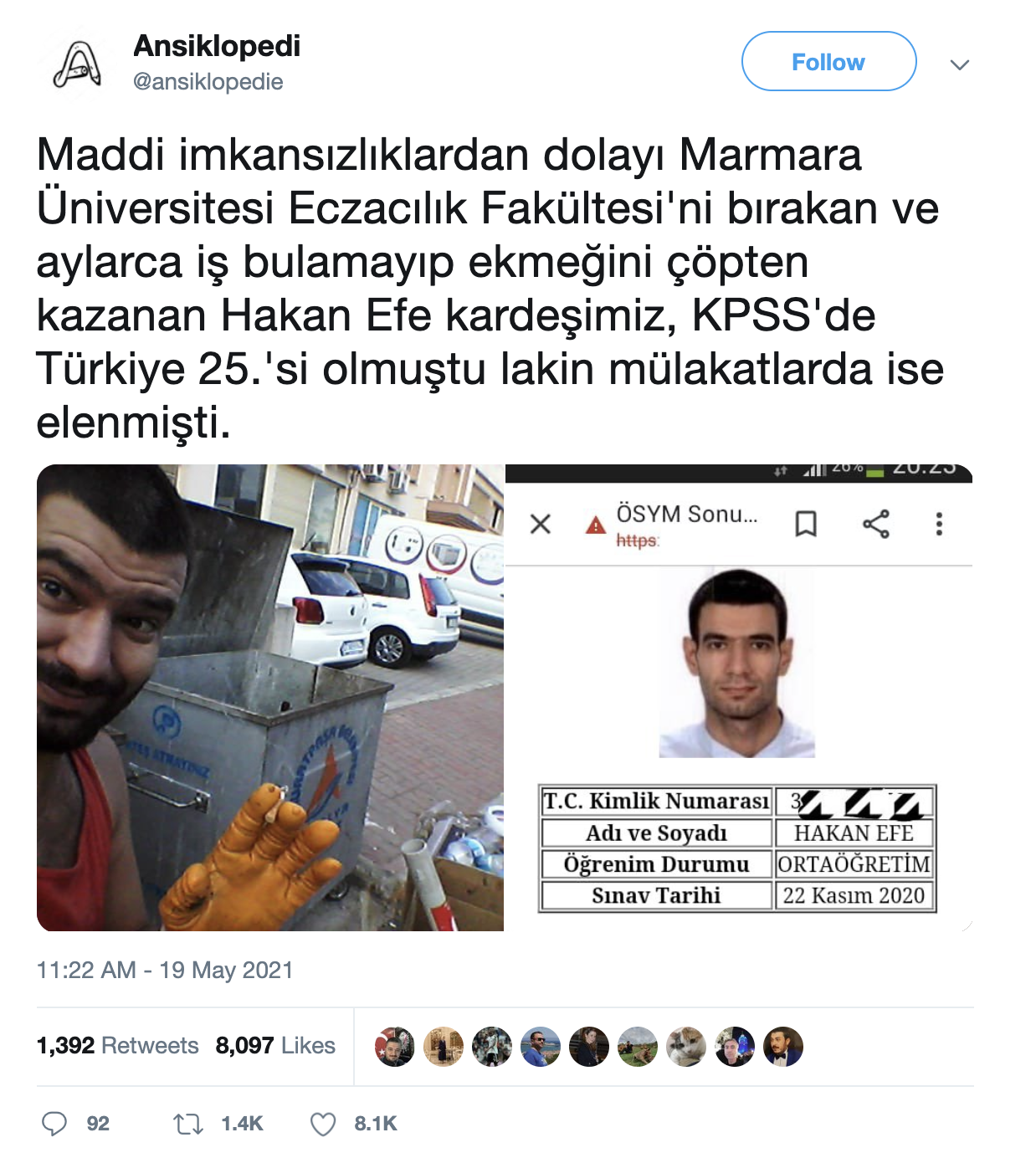1036x1158 pixels.
Task: Click the X close icon in screenshot
Action: [x=541, y=524]
